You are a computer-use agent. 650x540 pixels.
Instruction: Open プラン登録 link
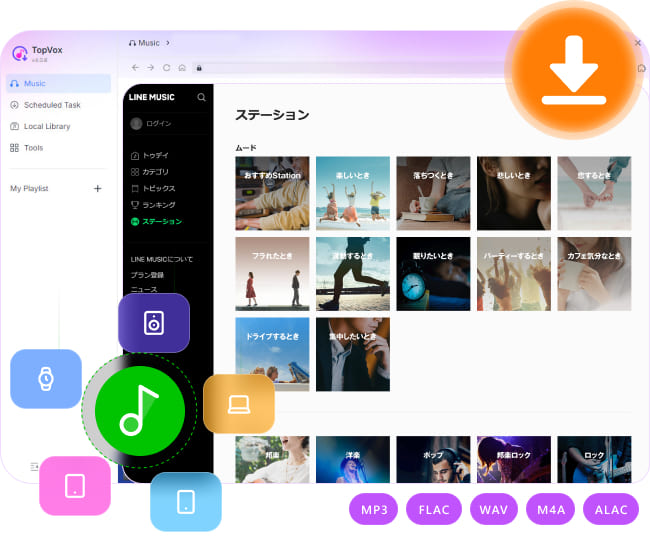(x=147, y=275)
